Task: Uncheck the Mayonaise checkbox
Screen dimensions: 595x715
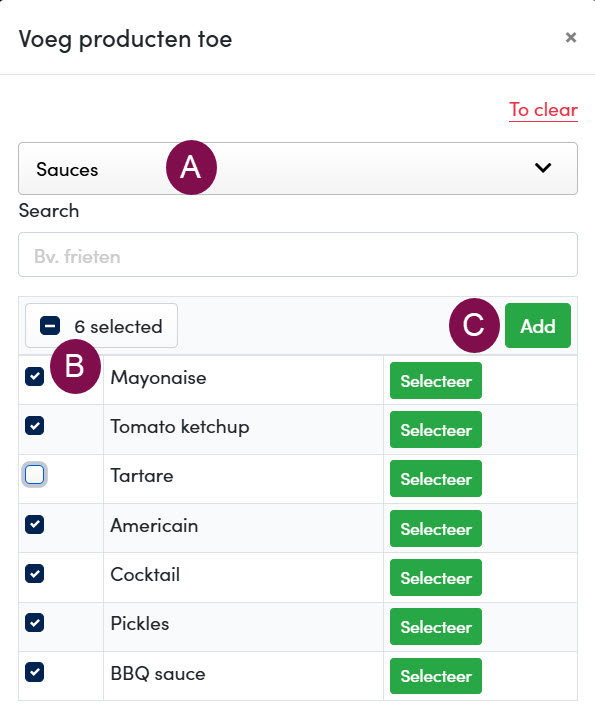Action: (35, 377)
